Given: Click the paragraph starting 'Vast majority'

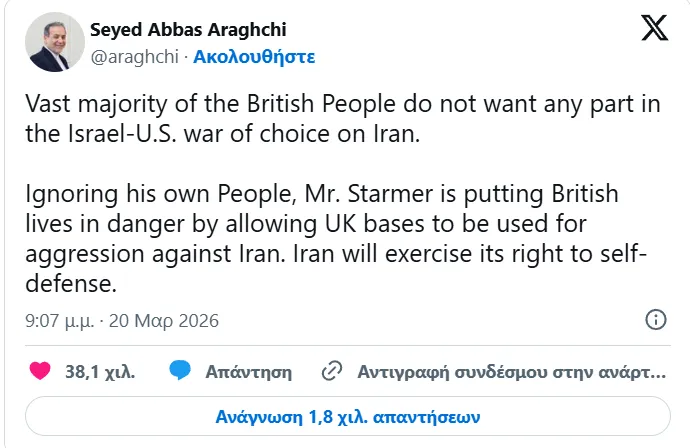Looking at the screenshot, I should 330,120.
